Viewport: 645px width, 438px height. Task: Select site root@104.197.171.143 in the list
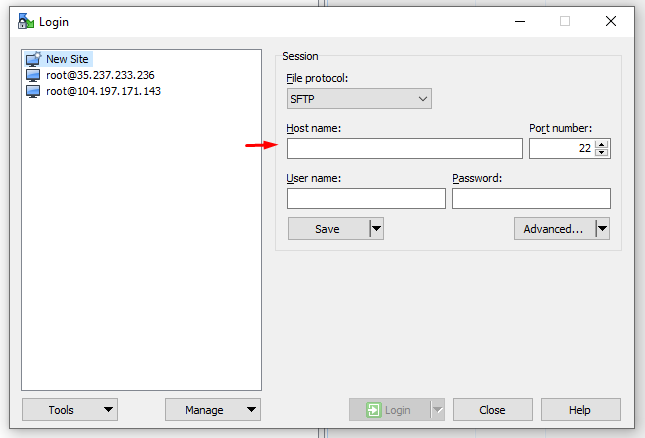click(x=103, y=91)
